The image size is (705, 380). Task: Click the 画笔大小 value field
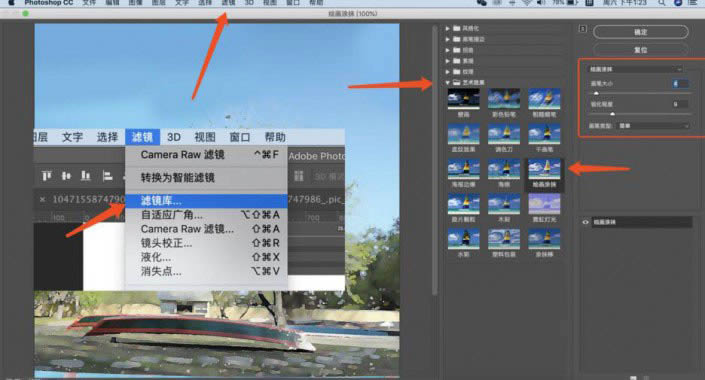pos(680,84)
